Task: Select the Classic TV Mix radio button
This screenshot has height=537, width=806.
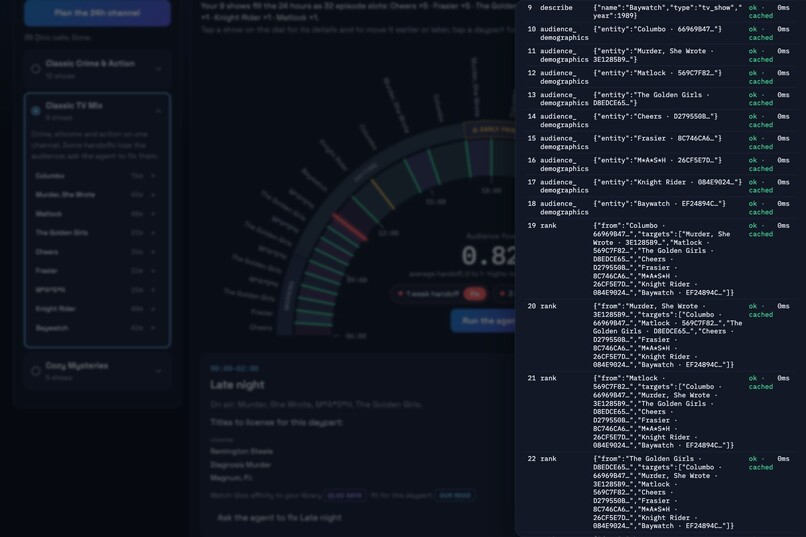Action: (x=35, y=111)
